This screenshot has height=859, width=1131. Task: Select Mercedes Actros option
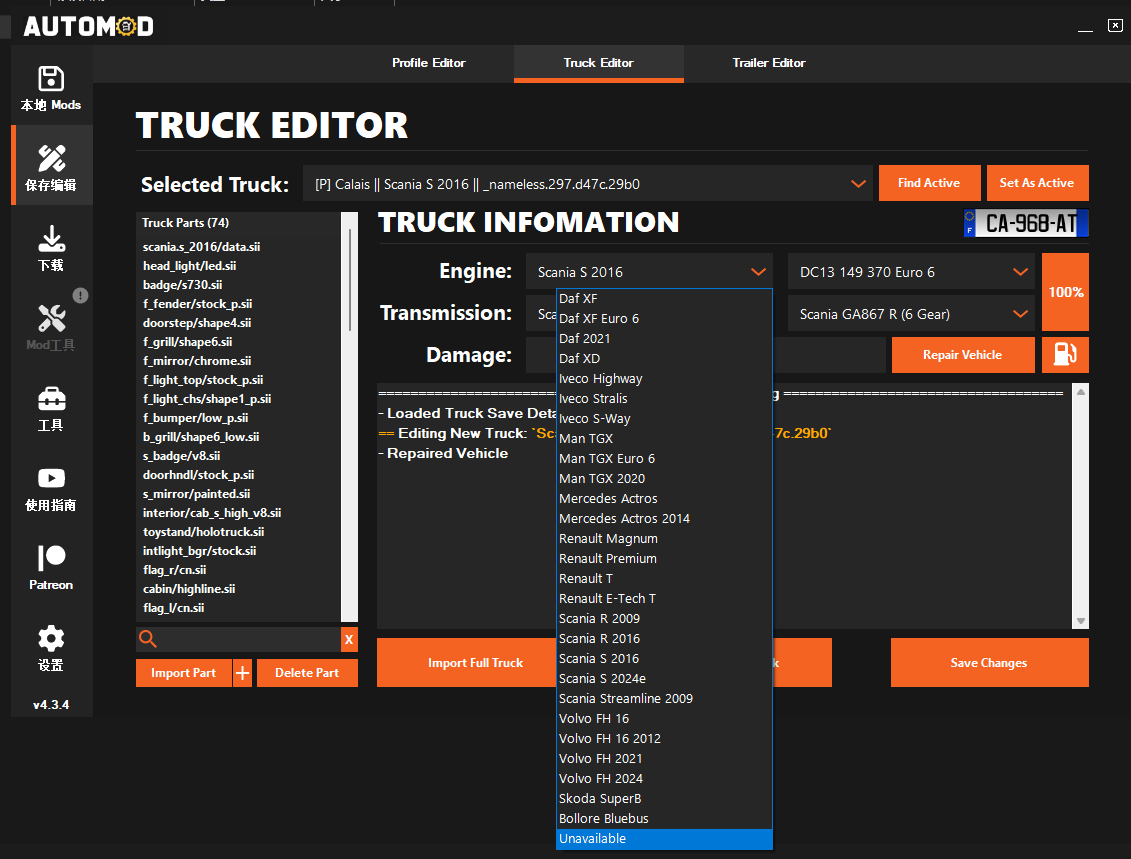coord(664,498)
